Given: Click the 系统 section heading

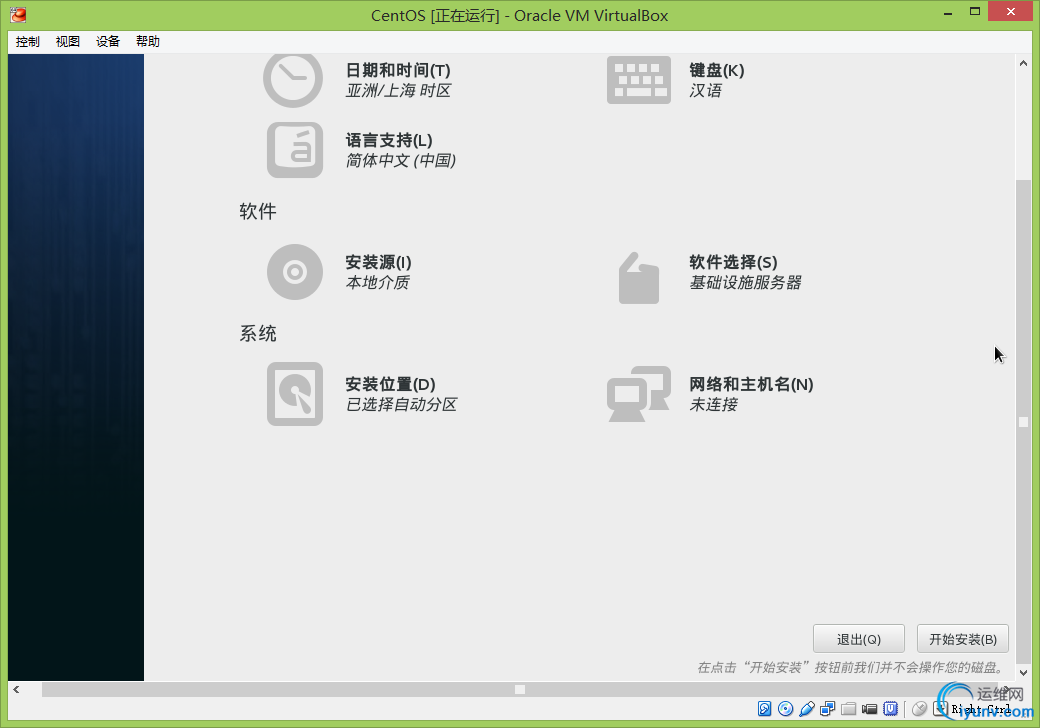Looking at the screenshot, I should [x=257, y=334].
